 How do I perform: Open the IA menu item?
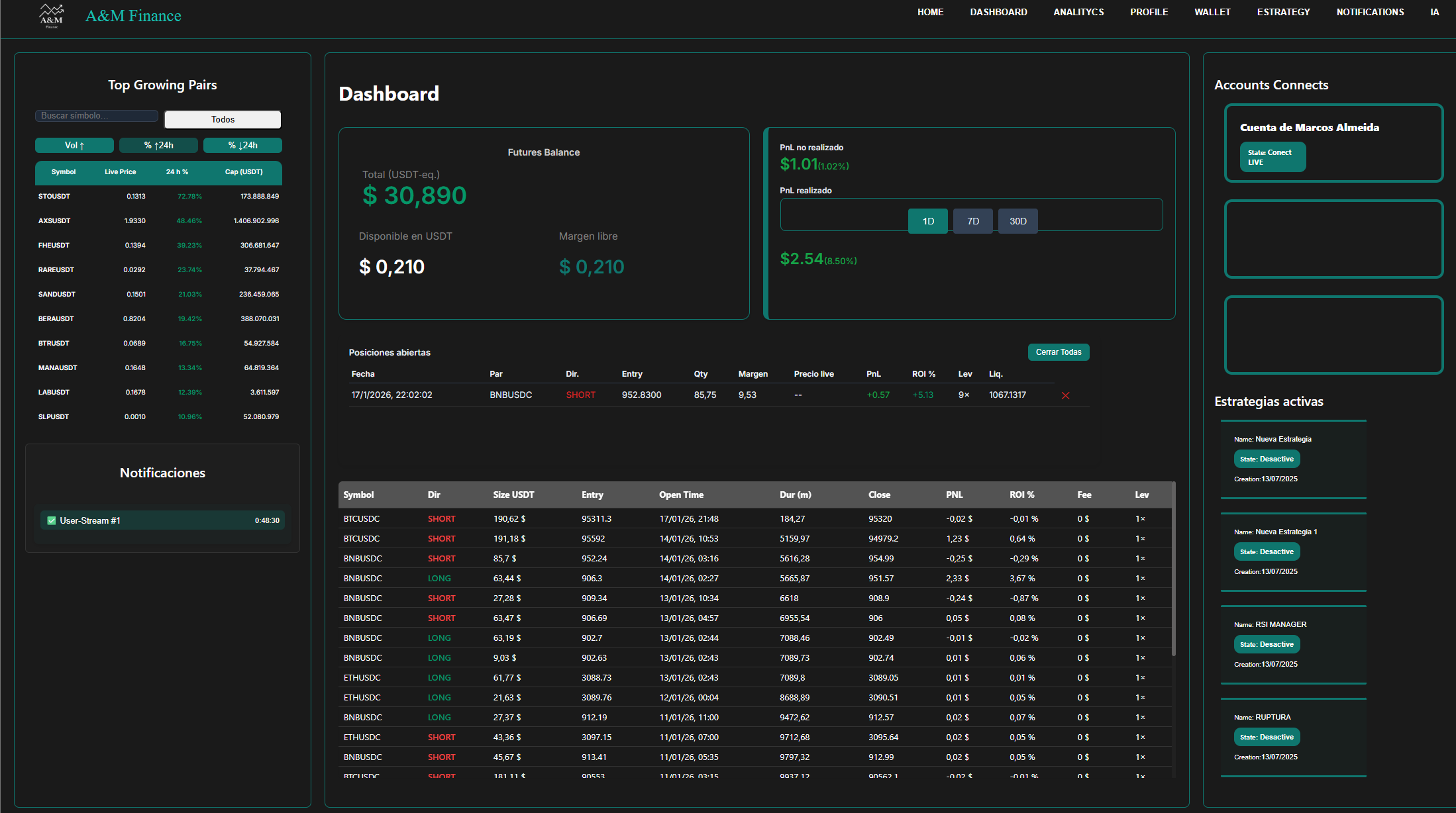1434,12
